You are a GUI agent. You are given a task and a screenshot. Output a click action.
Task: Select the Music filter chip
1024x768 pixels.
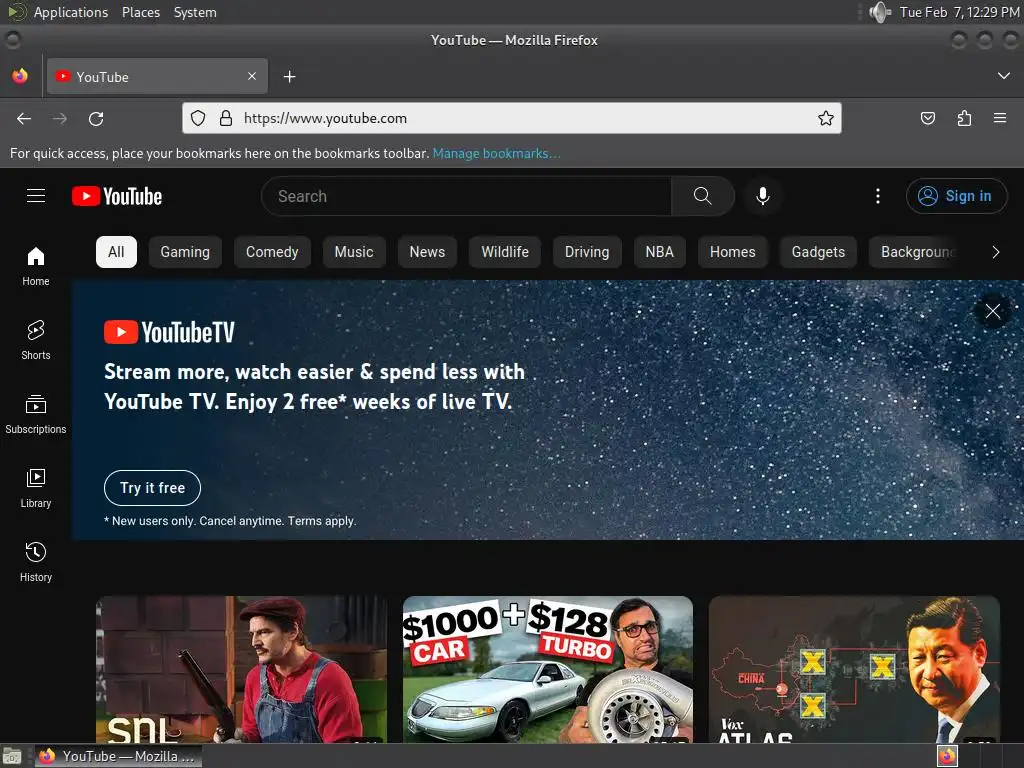click(x=354, y=252)
